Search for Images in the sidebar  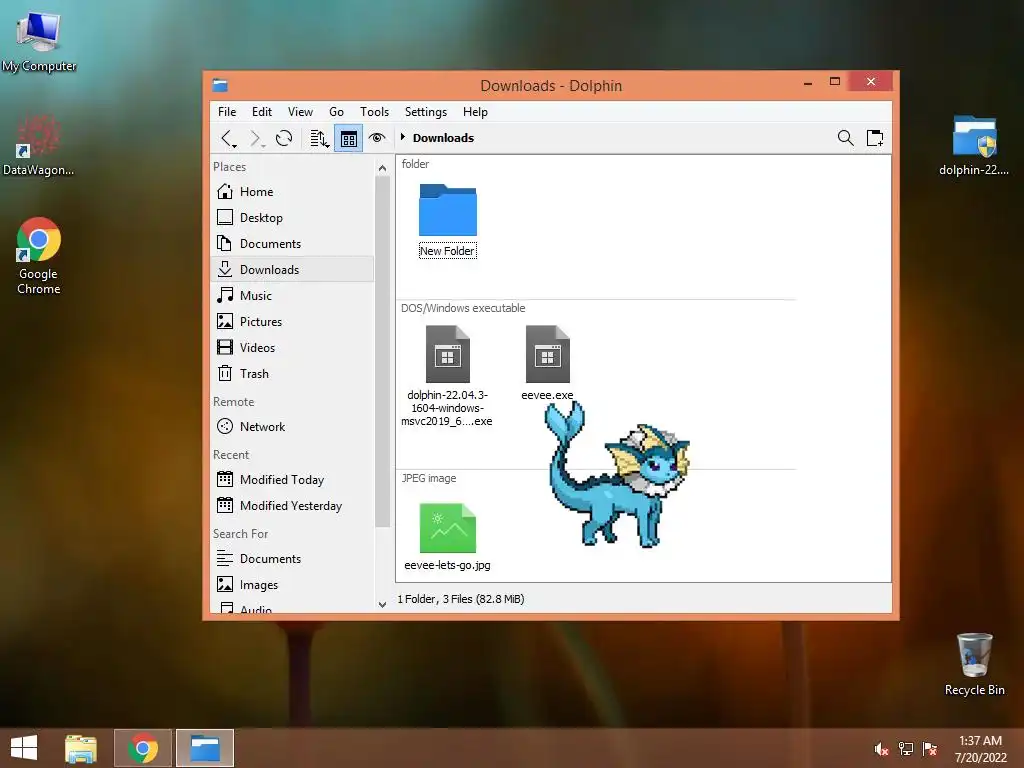(292, 584)
